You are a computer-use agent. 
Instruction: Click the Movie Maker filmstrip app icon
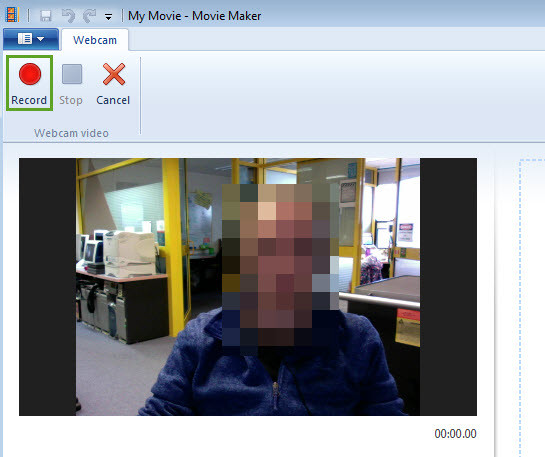pos(11,15)
